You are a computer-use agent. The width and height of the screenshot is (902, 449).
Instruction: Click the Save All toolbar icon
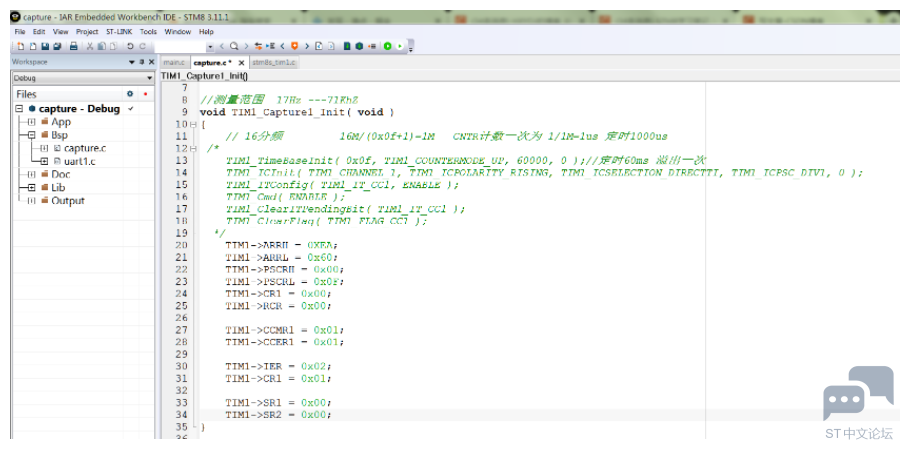(x=58, y=46)
